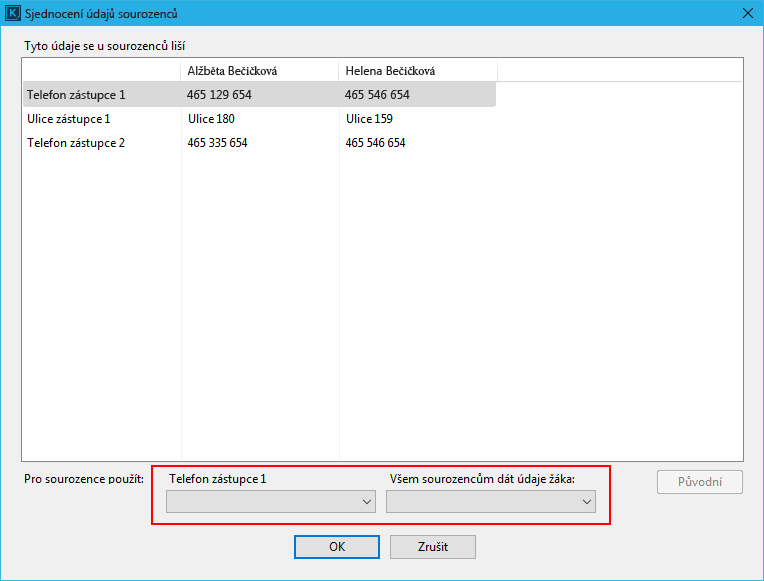Click the Helena Bečičková column header
The height and width of the screenshot is (581, 764).
(x=417, y=71)
